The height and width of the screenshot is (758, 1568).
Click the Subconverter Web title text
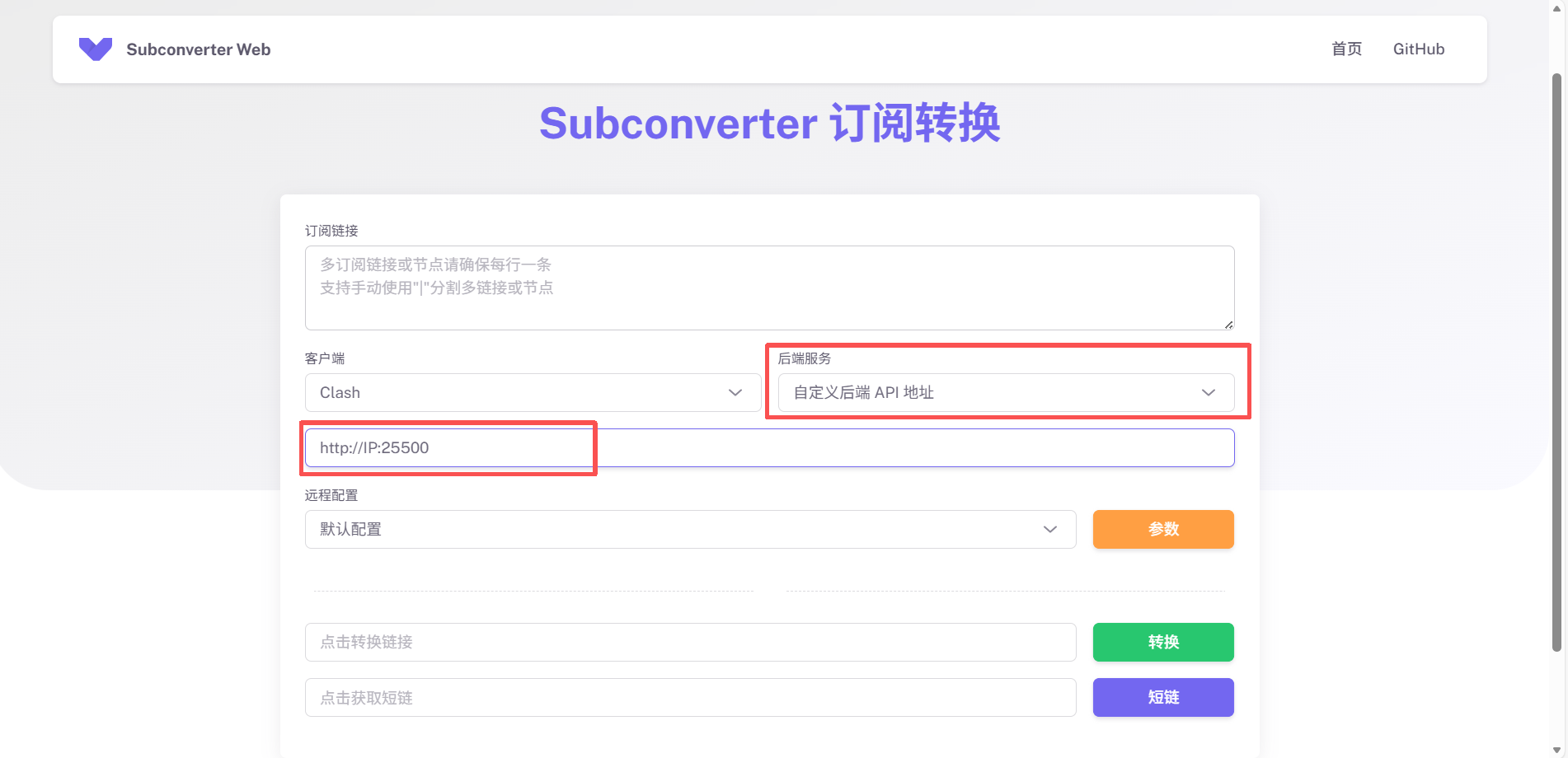point(198,49)
